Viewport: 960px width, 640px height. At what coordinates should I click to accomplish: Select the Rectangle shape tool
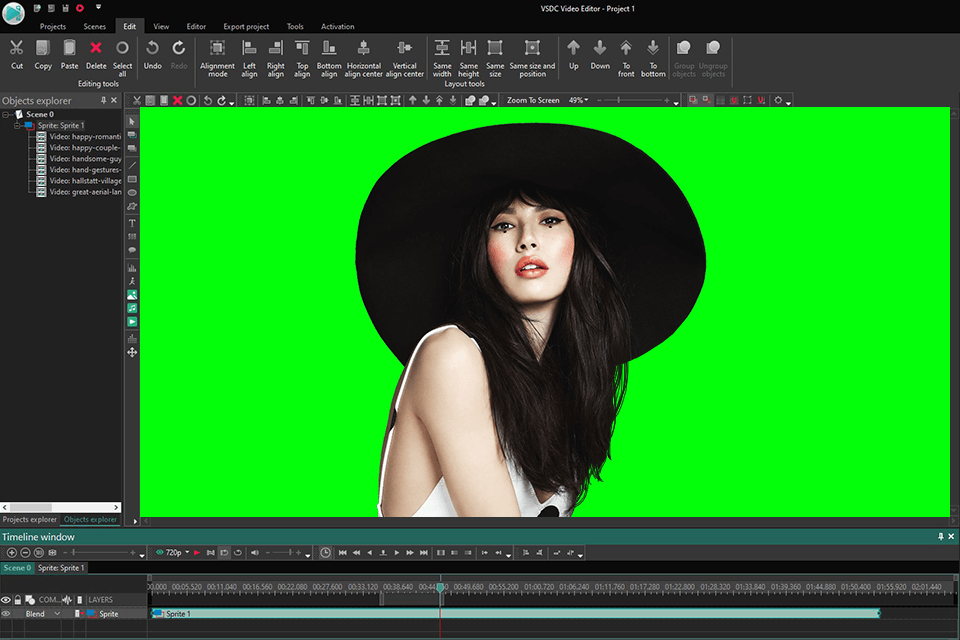point(132,179)
